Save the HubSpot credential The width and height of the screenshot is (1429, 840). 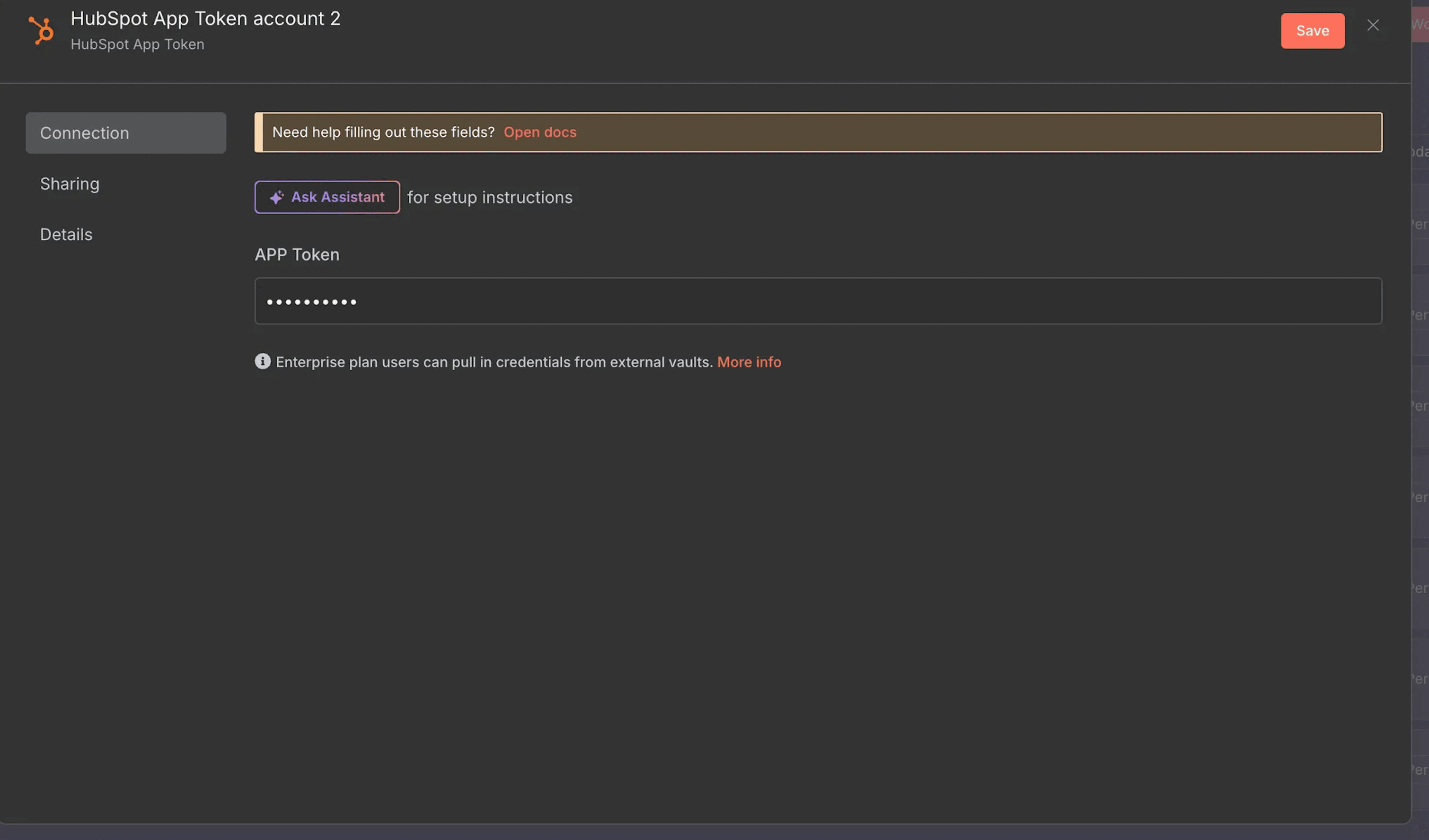pos(1312,31)
